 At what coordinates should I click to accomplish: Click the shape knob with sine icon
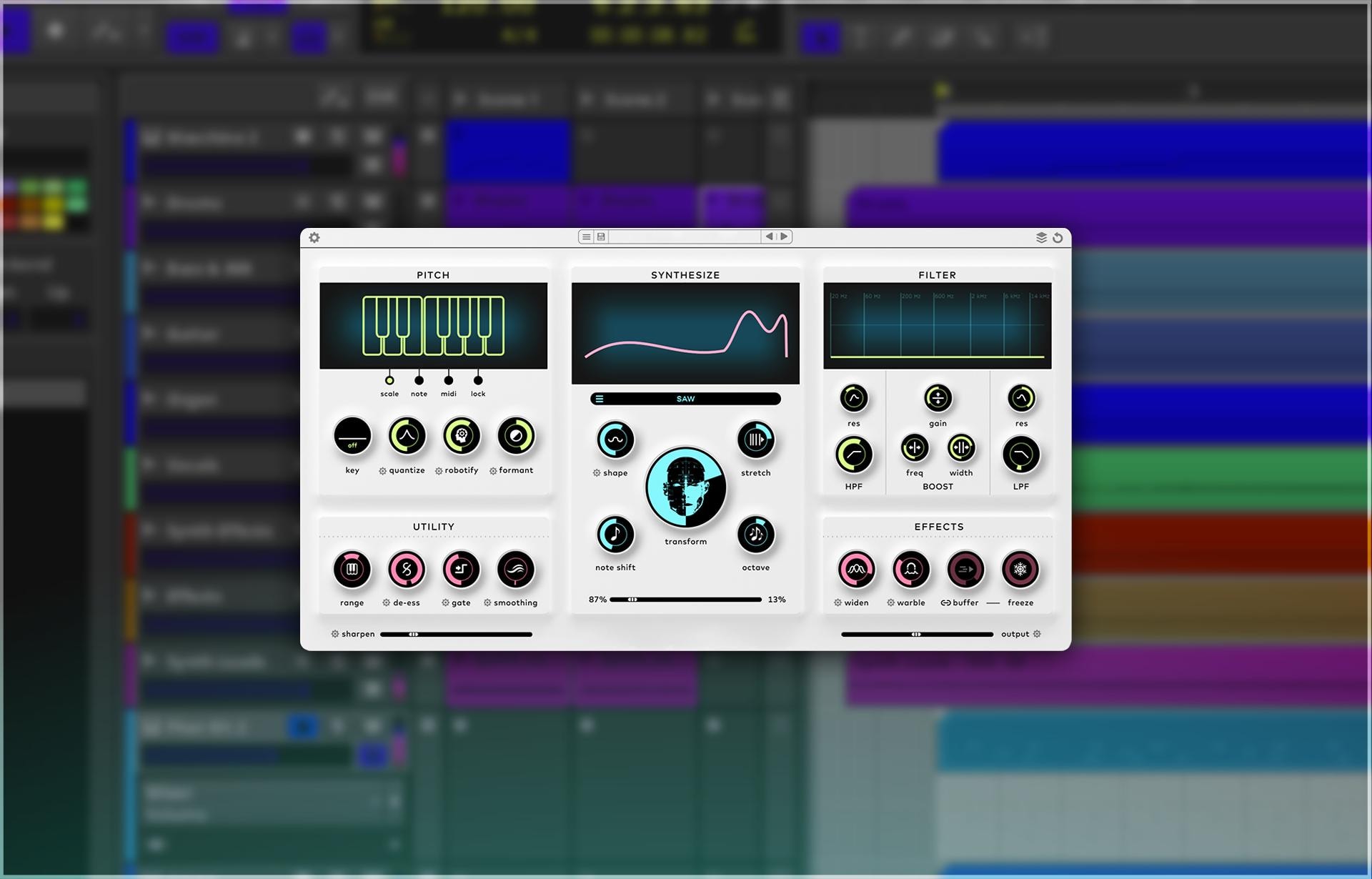[615, 440]
